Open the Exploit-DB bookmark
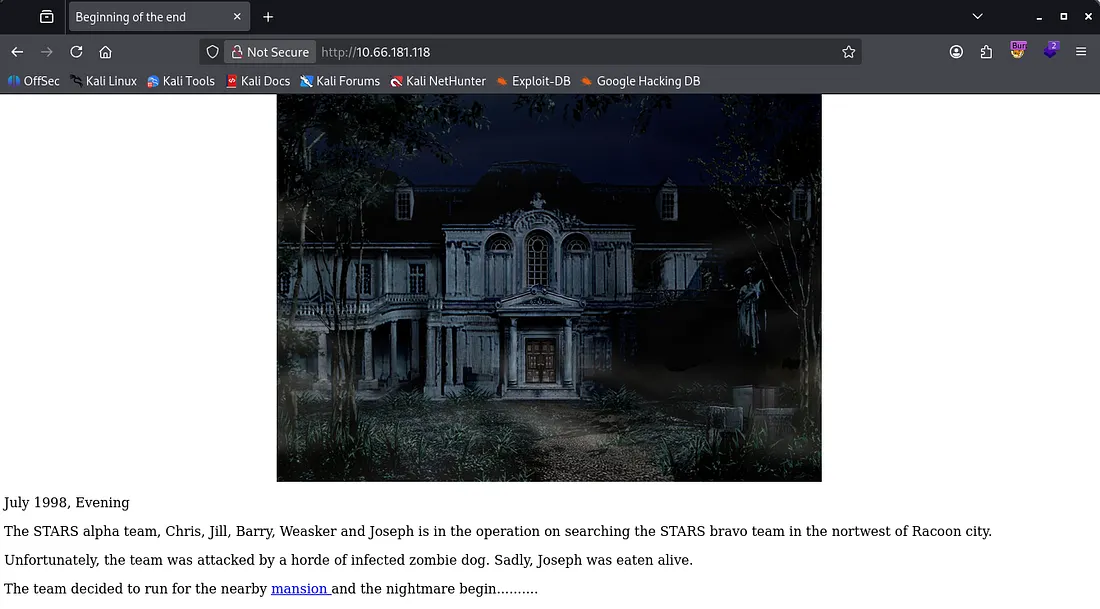Image resolution: width=1100 pixels, height=609 pixels. (533, 81)
